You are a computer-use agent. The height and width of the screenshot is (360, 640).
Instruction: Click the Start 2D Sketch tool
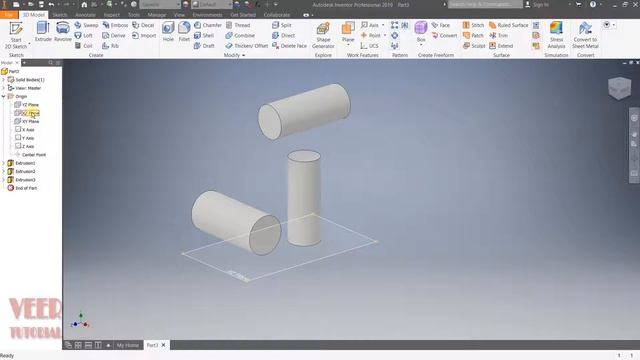tap(16, 36)
